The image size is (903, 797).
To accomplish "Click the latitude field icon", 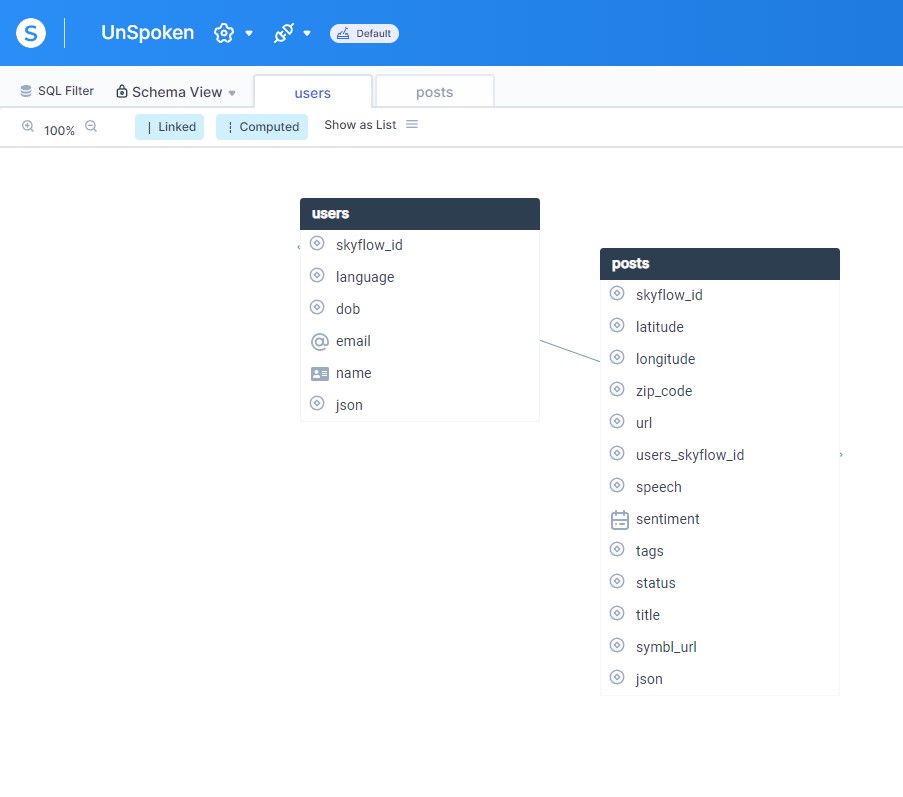I will [617, 325].
